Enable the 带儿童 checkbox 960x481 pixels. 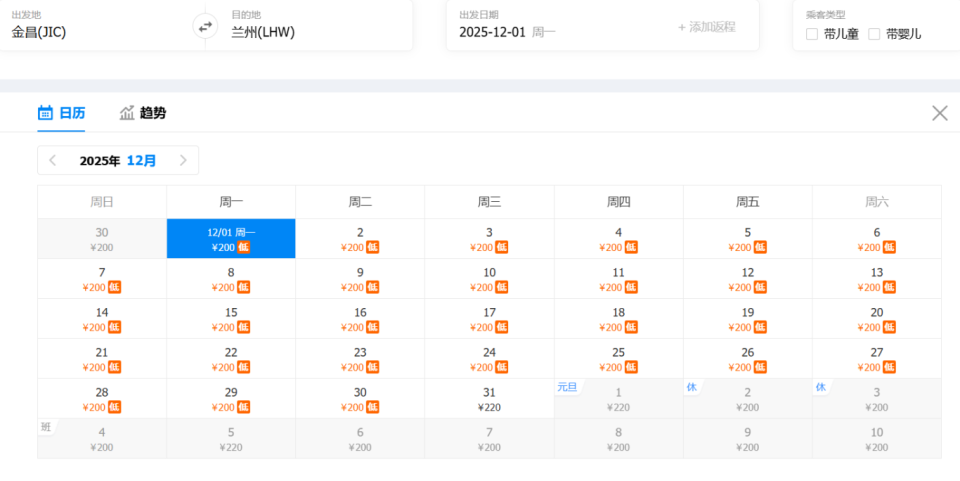point(812,34)
